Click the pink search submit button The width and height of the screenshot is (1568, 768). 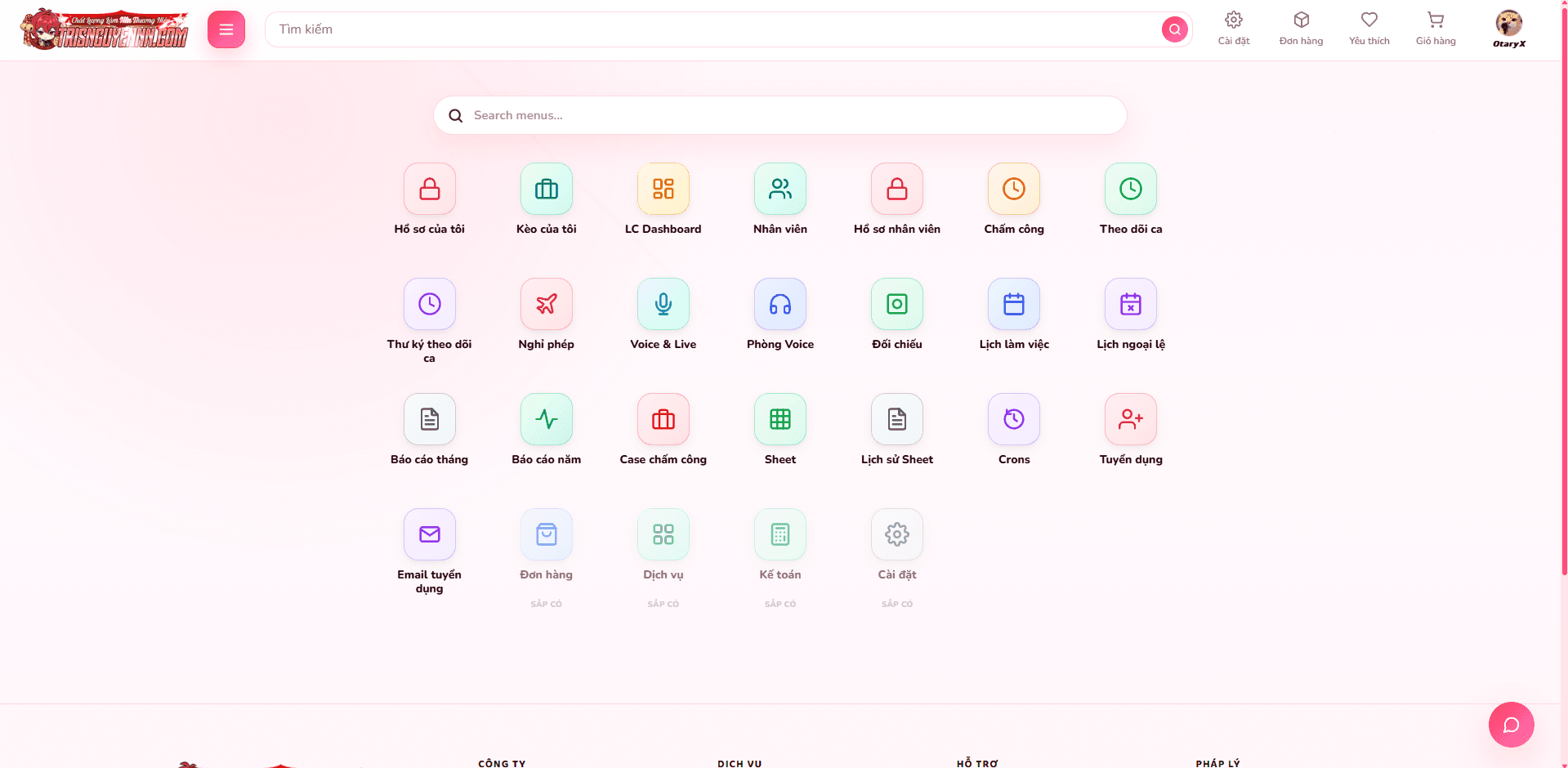pyautogui.click(x=1175, y=29)
